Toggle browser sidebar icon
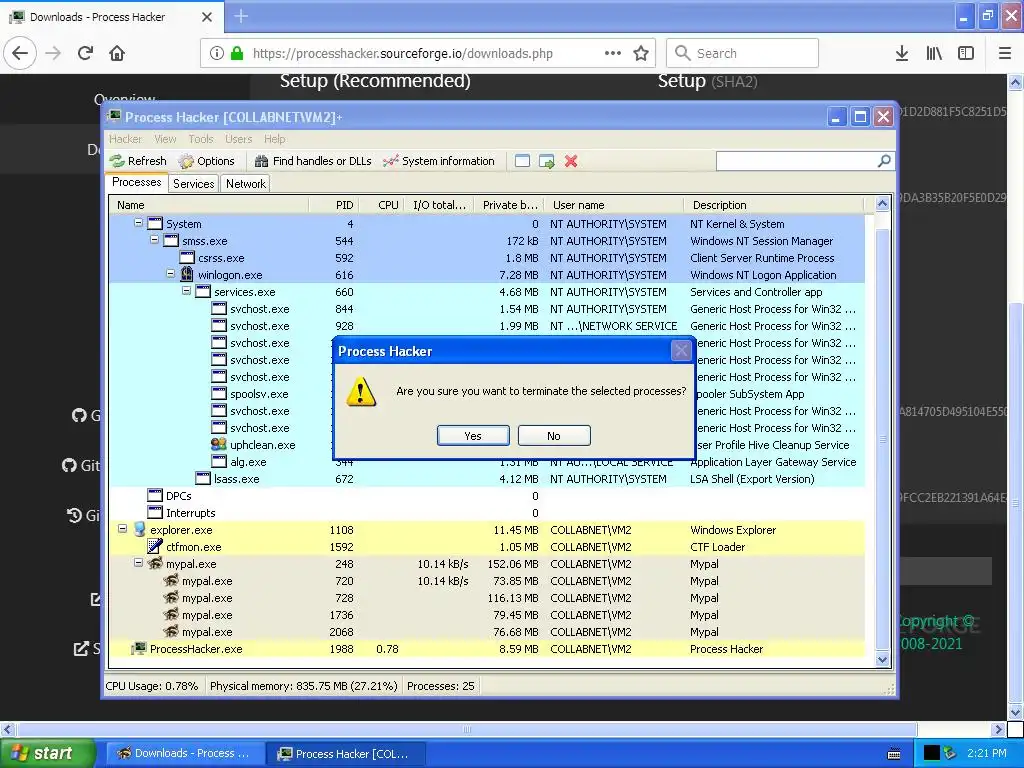The width and height of the screenshot is (1024, 768). [966, 53]
